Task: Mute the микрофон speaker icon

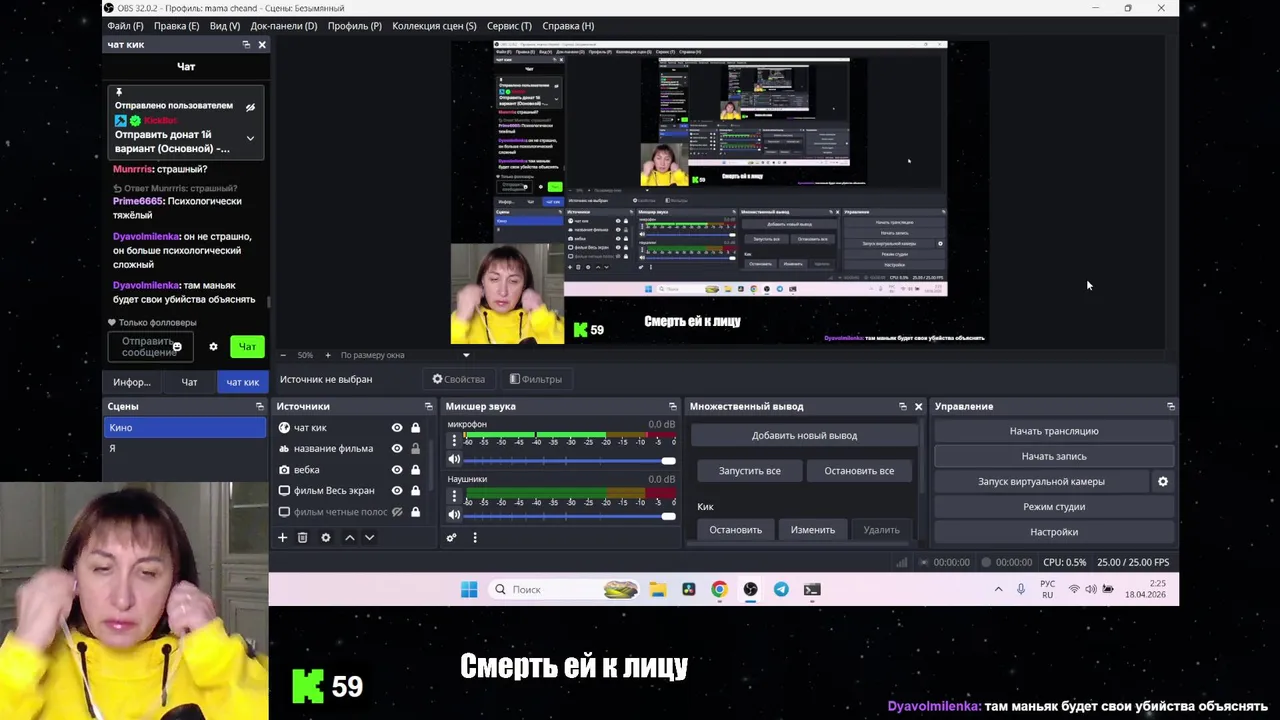Action: [454, 460]
